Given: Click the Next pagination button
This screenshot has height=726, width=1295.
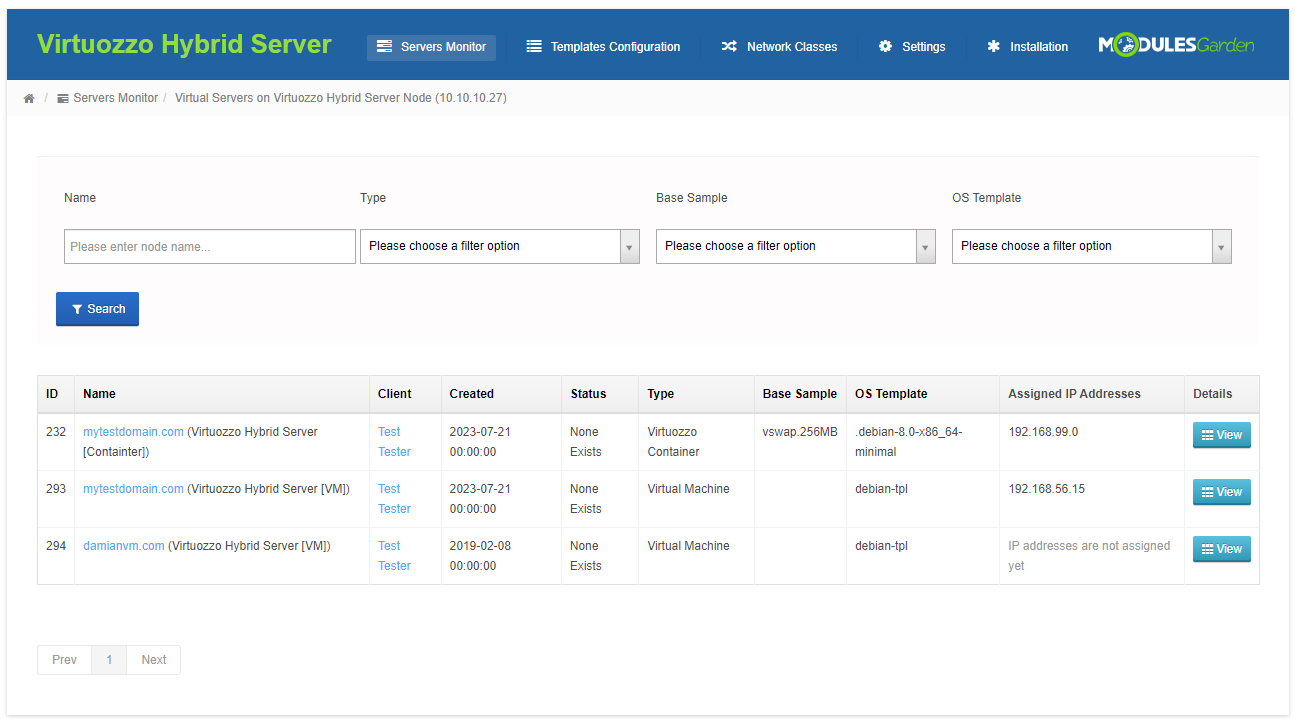Looking at the screenshot, I should tap(154, 660).
